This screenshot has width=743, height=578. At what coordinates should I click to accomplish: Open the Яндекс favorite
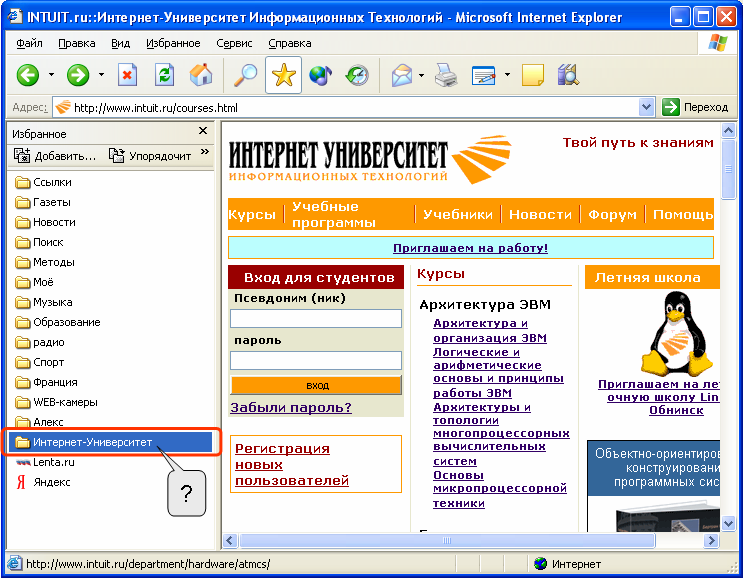(x=44, y=482)
